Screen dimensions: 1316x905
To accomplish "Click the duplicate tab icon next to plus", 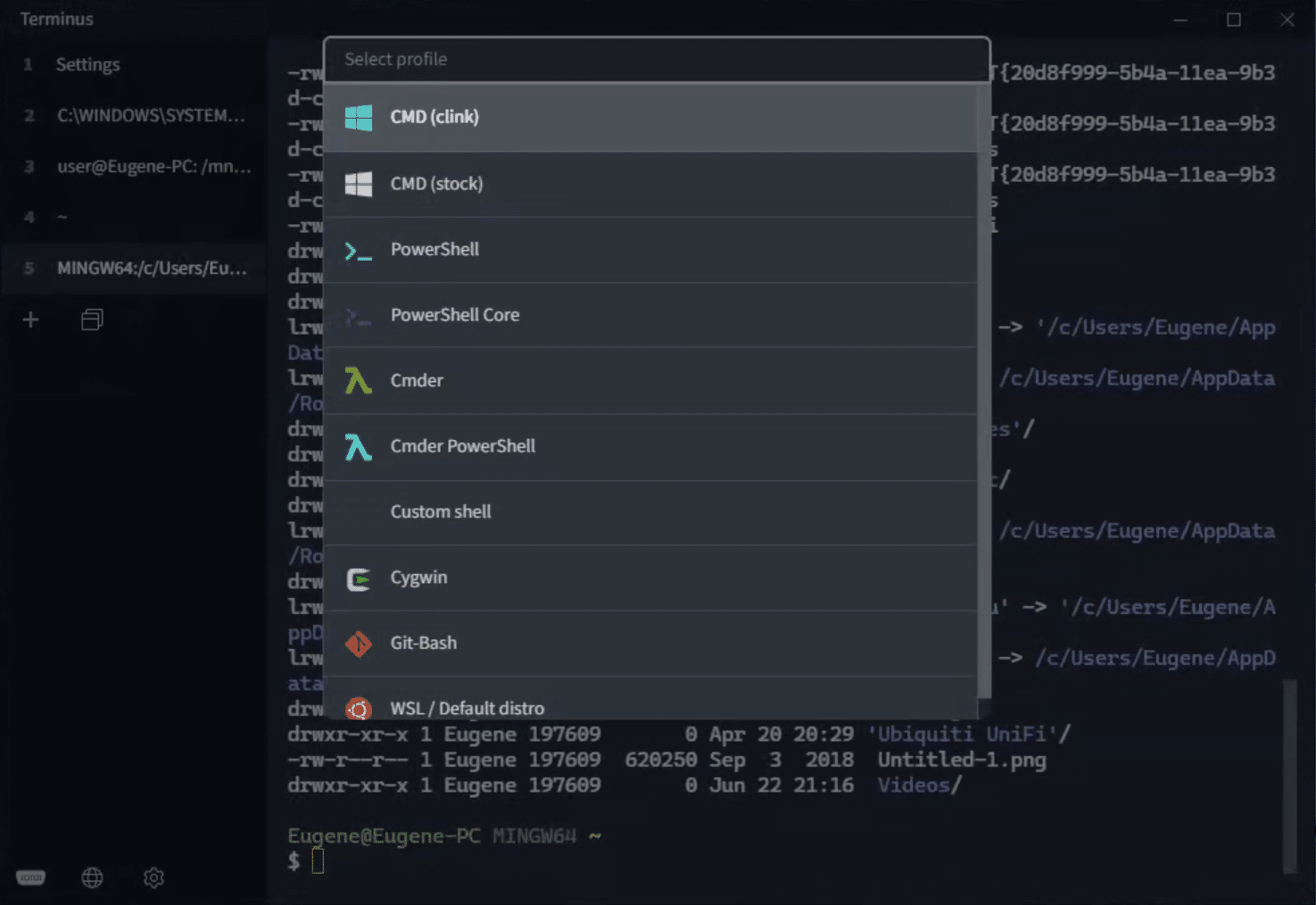I will pos(92,320).
